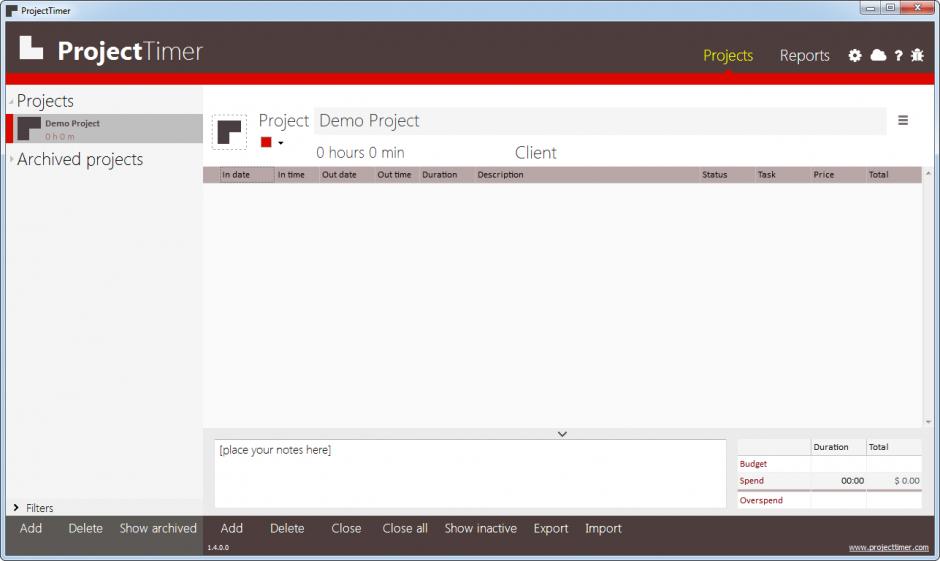Click the Spend duration value 00:00
940x561 pixels.
[852, 481]
